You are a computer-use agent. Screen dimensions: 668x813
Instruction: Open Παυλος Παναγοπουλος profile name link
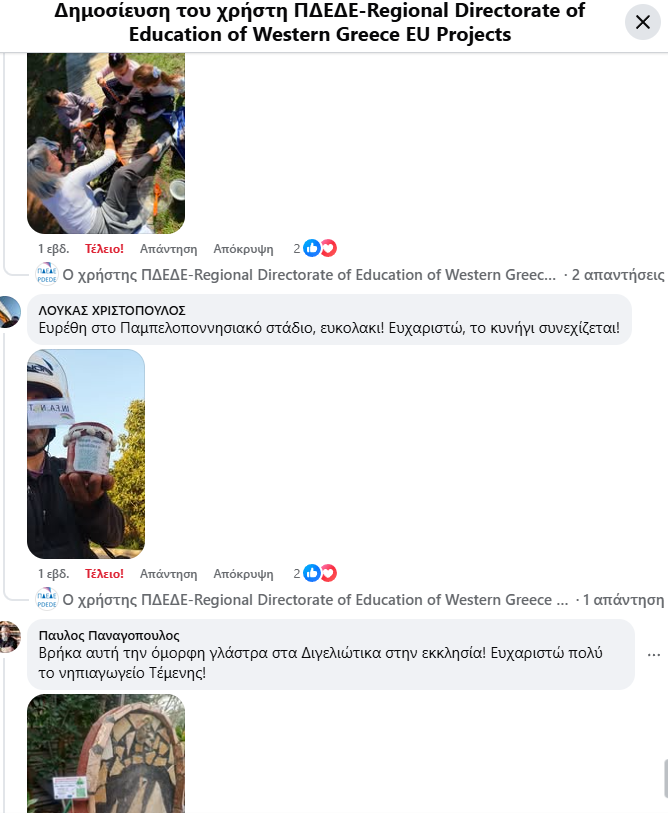109,636
